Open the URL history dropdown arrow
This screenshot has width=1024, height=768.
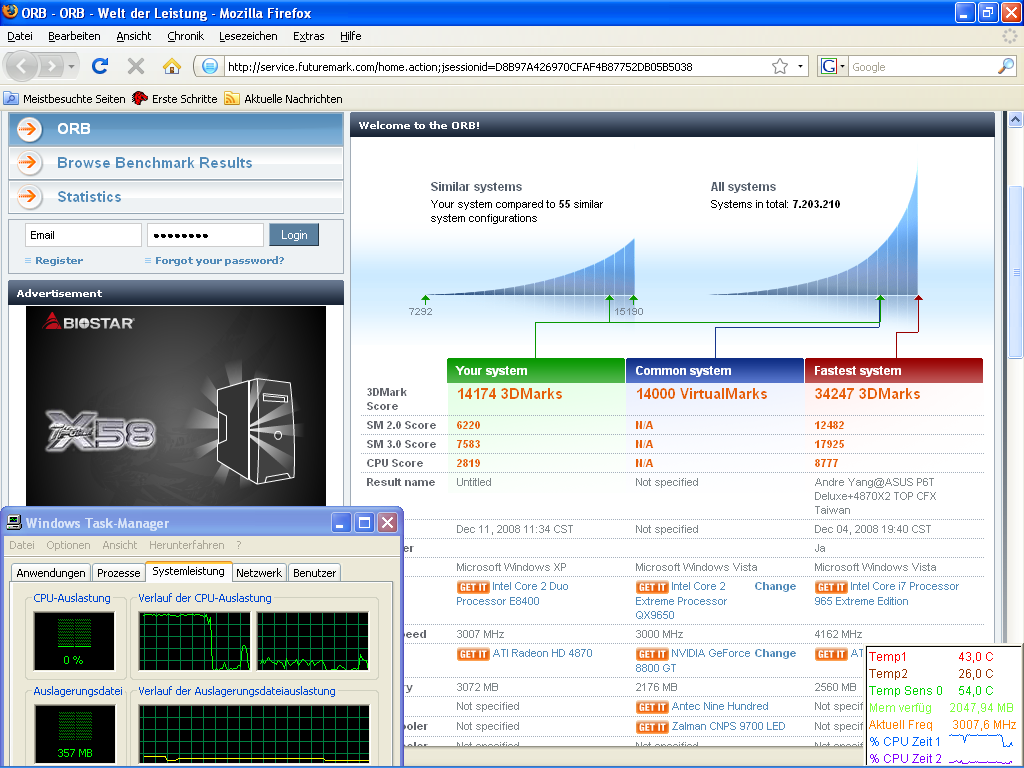(x=800, y=66)
